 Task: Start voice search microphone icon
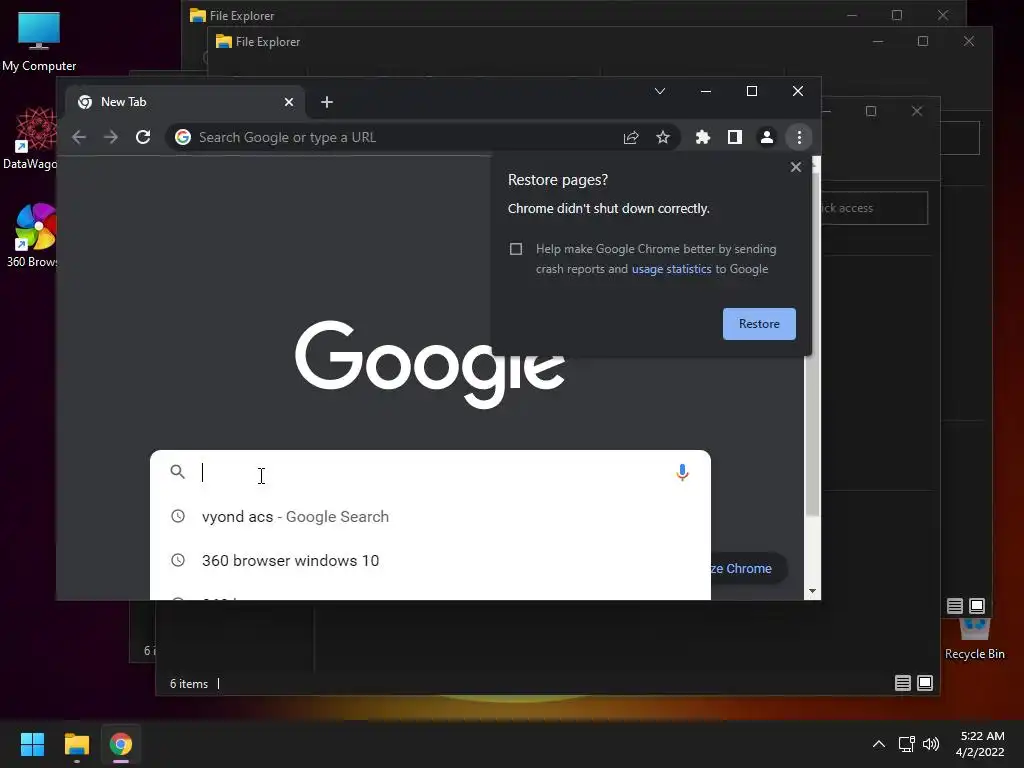tap(682, 472)
